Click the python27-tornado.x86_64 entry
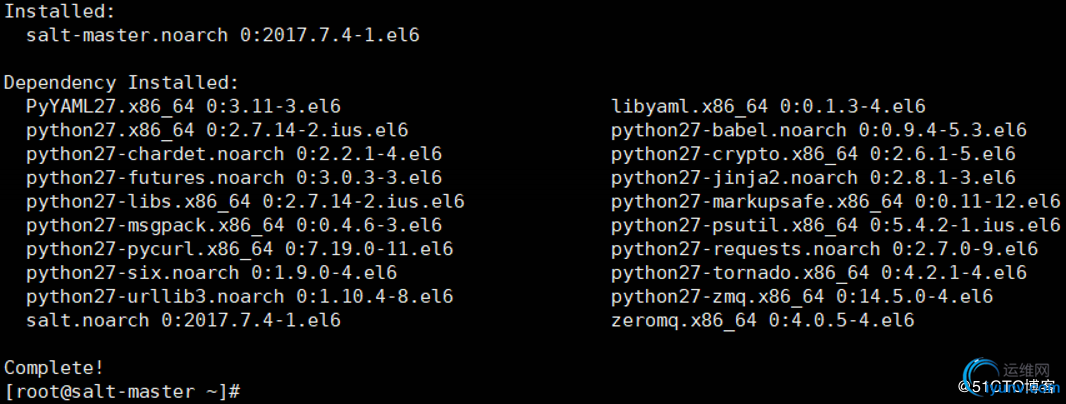The height and width of the screenshot is (404, 1066). click(x=819, y=273)
